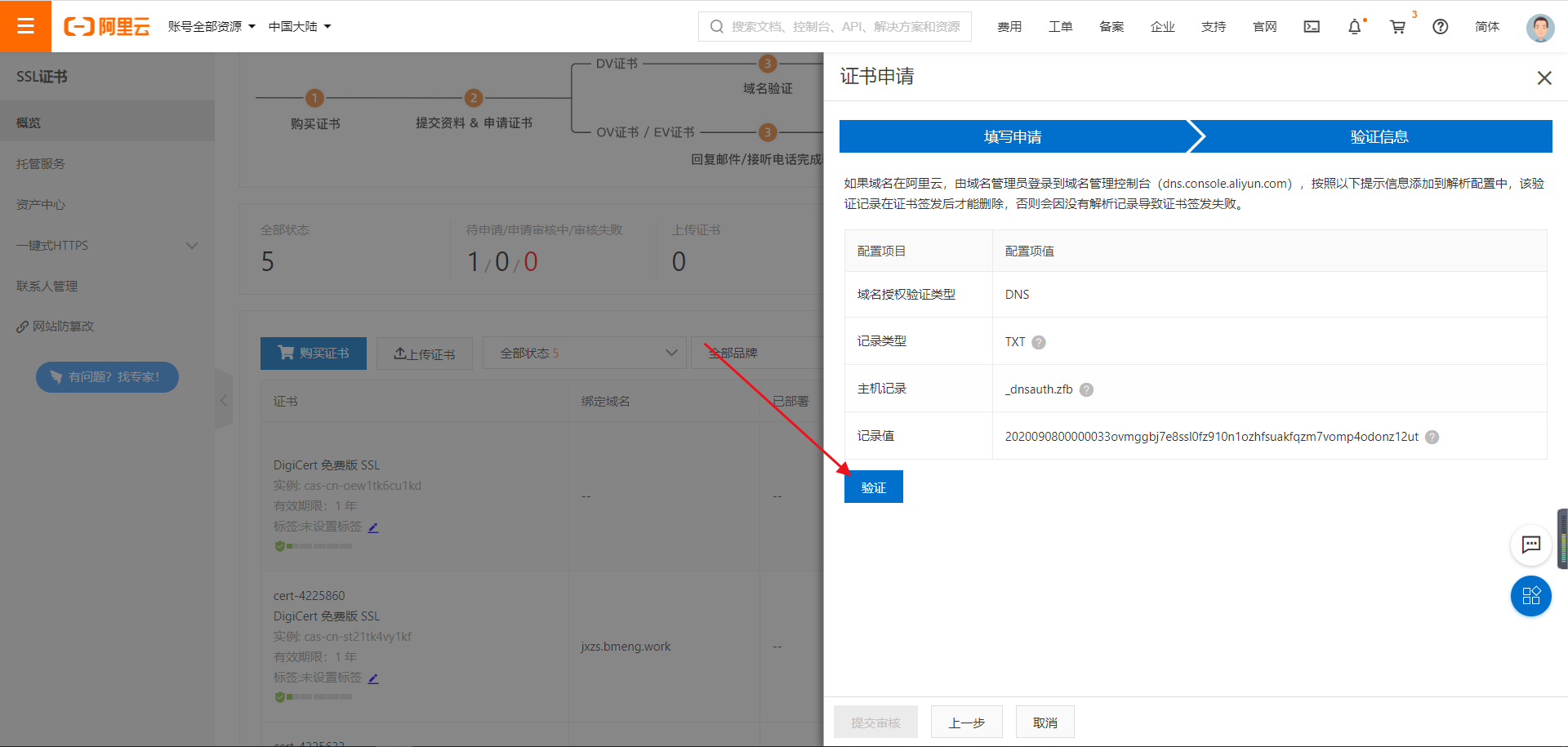Screen dimensions: 1568x747
Task: Open the 全部状态 filter dropdown
Action: pyautogui.click(x=583, y=353)
